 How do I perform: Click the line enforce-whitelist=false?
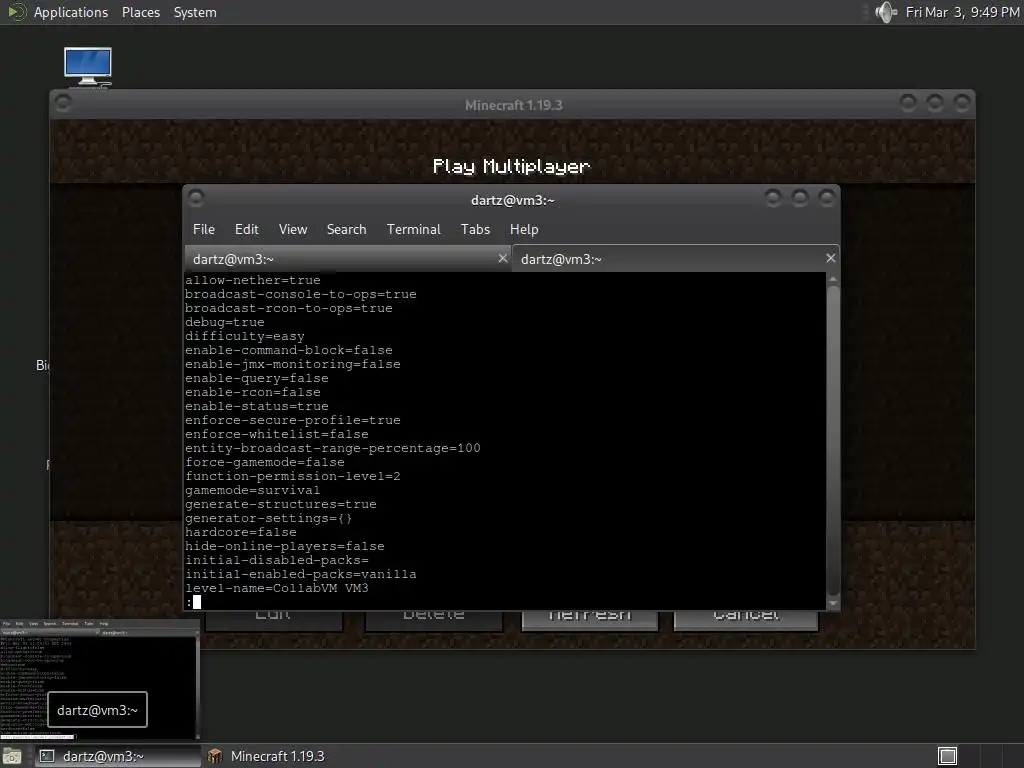coord(277,434)
